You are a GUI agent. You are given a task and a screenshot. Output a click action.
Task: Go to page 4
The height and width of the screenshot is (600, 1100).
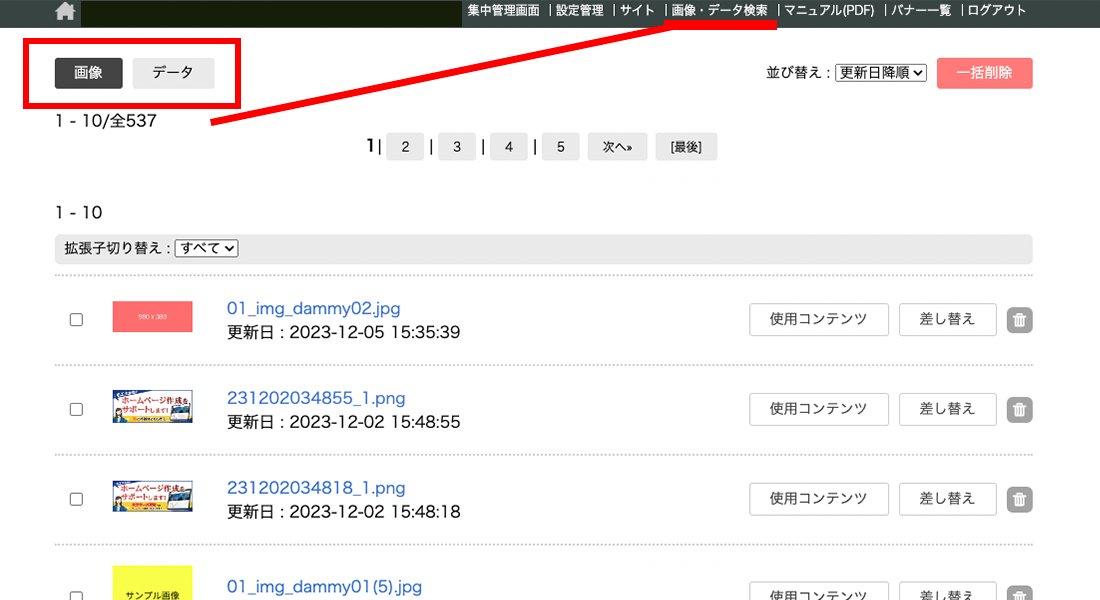[509, 147]
